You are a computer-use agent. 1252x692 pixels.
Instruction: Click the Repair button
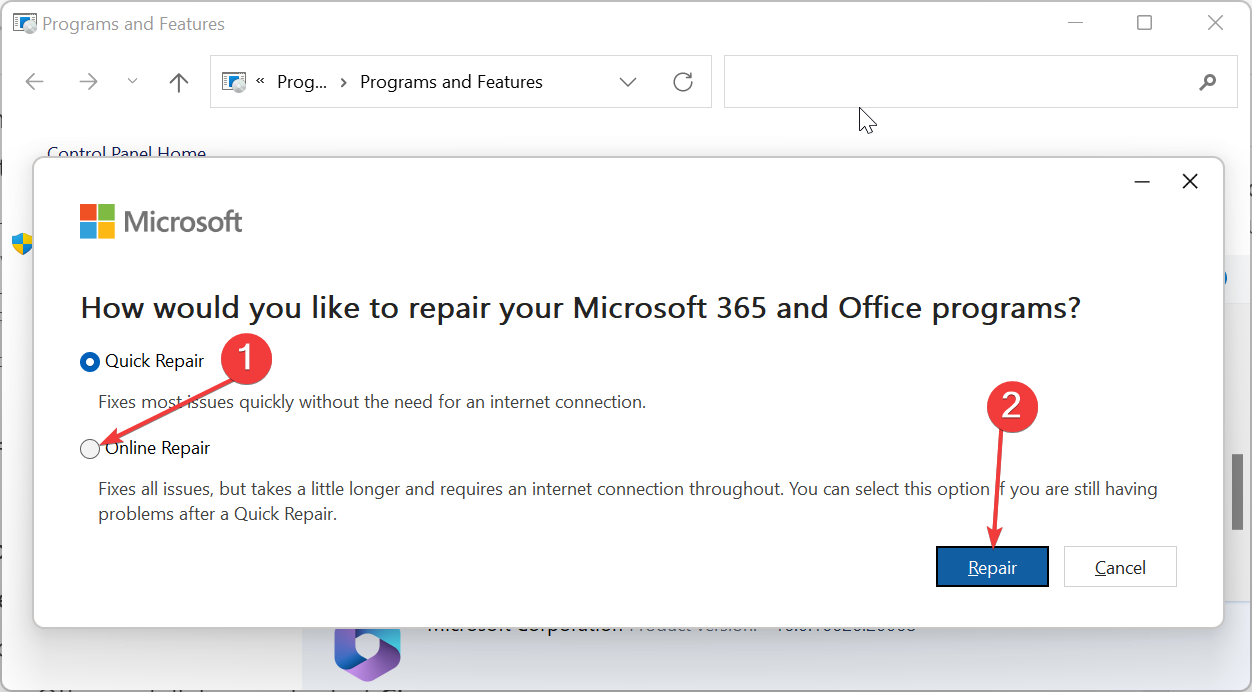[992, 567]
